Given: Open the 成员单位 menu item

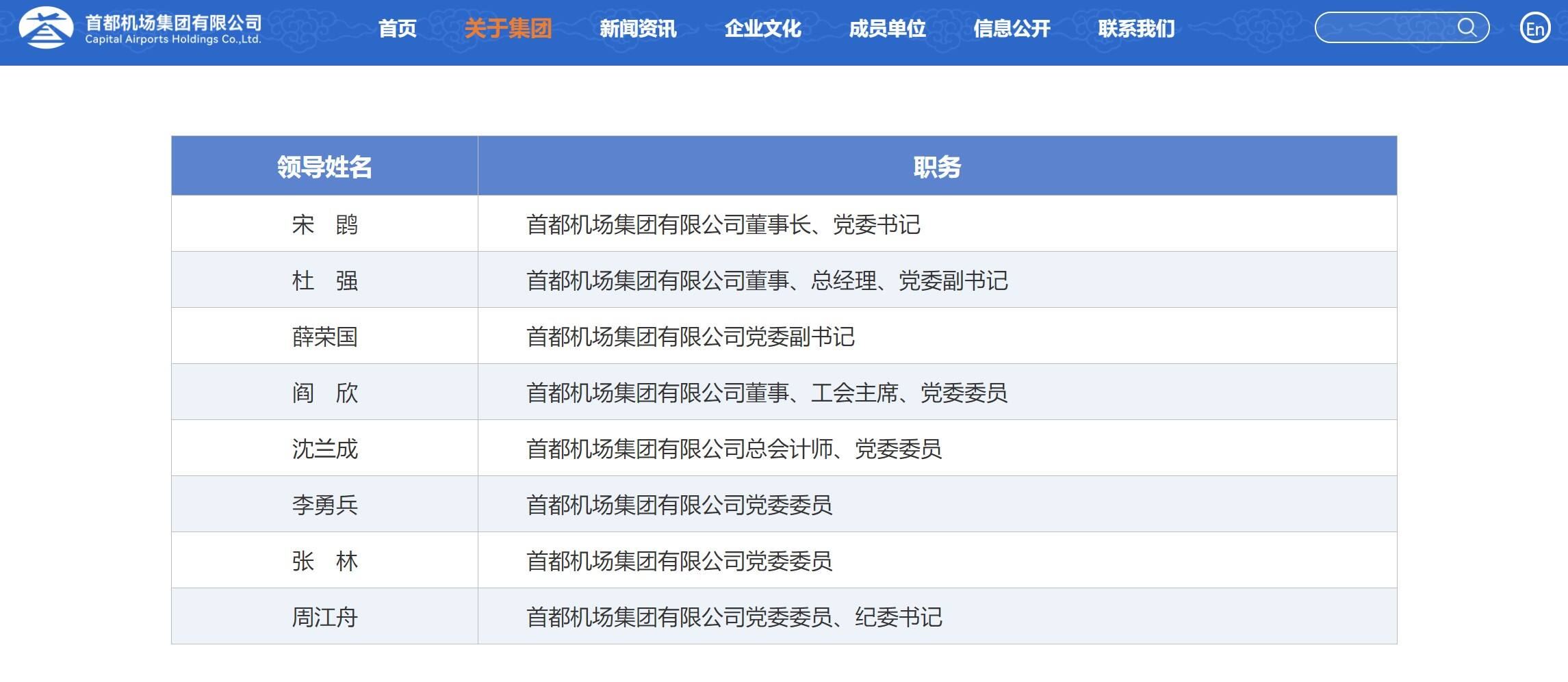Looking at the screenshot, I should [x=887, y=28].
